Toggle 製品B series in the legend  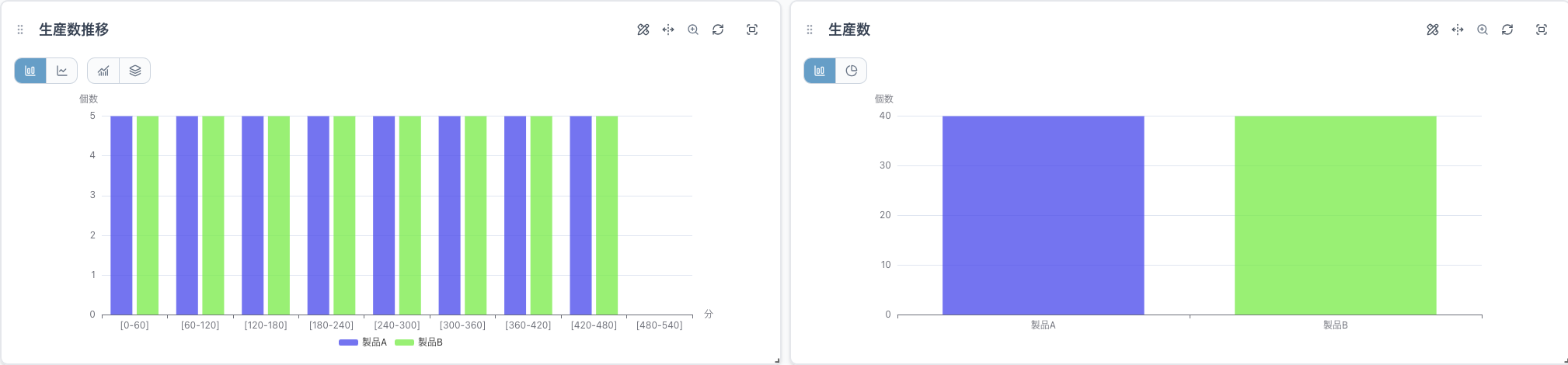coord(419,342)
